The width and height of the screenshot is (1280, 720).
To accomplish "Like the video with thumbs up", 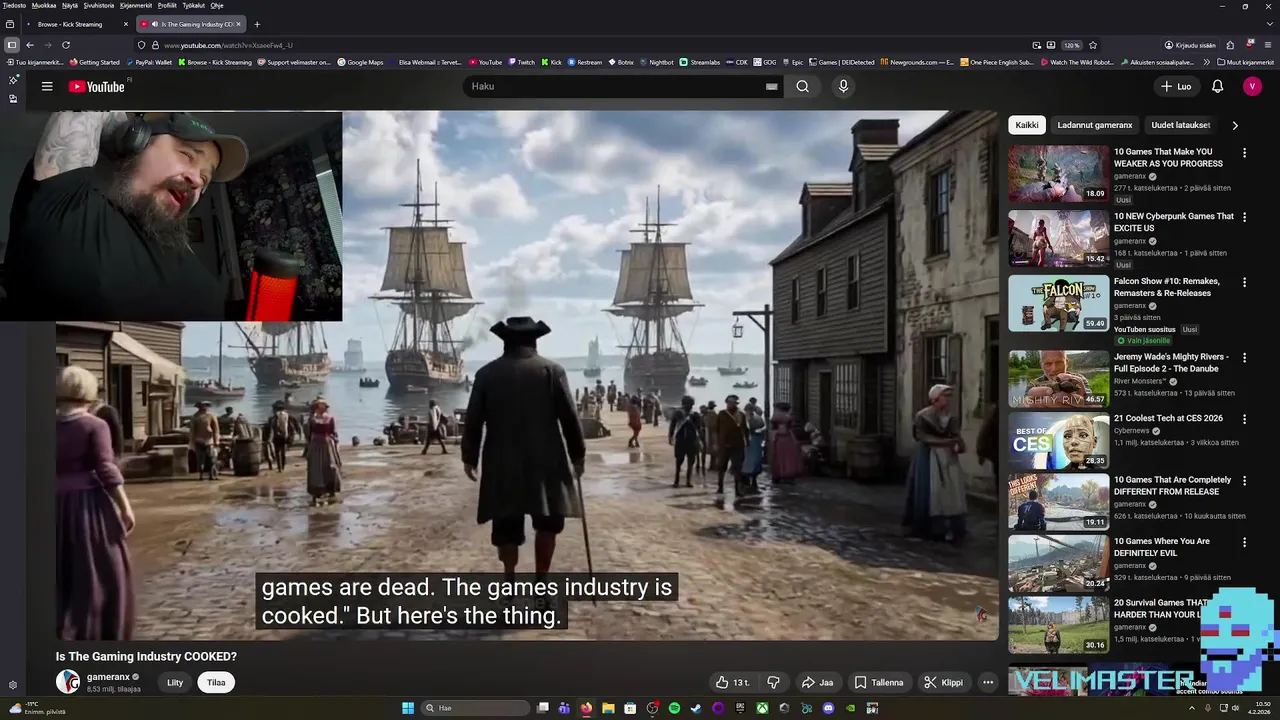I will pos(732,682).
